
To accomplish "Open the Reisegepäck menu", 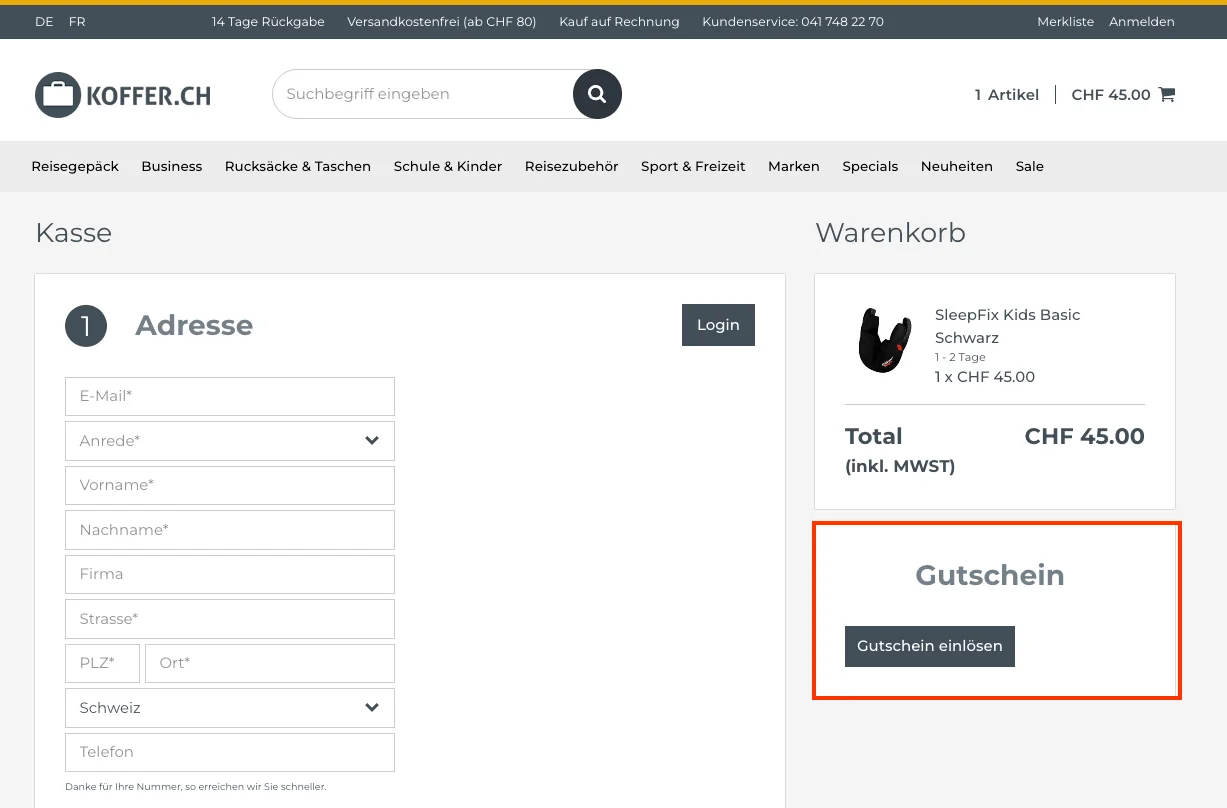I will coord(75,167).
